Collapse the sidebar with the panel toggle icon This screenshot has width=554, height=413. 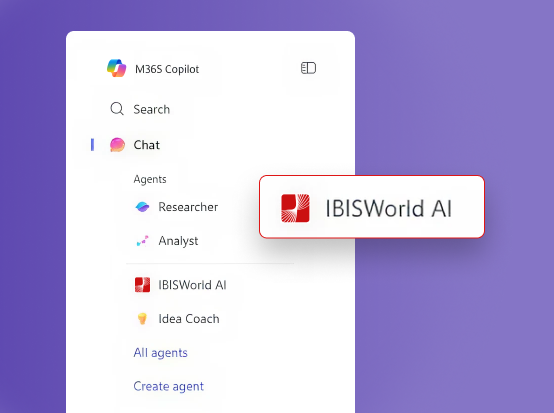308,68
